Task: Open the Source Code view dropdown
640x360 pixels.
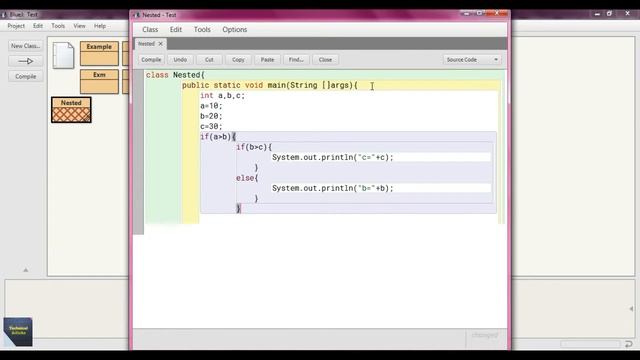Action: click(472, 60)
